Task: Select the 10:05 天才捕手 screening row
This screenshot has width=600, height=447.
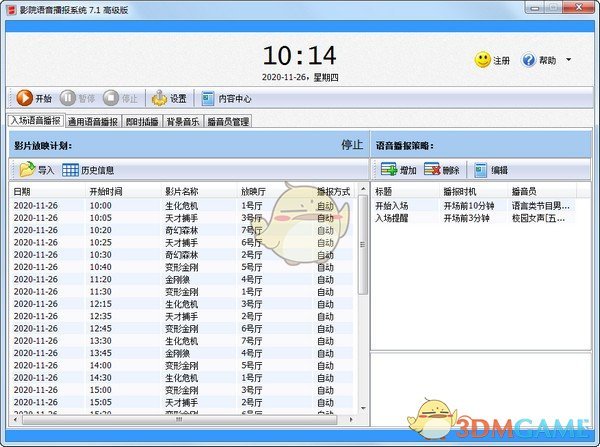Action: [x=182, y=218]
